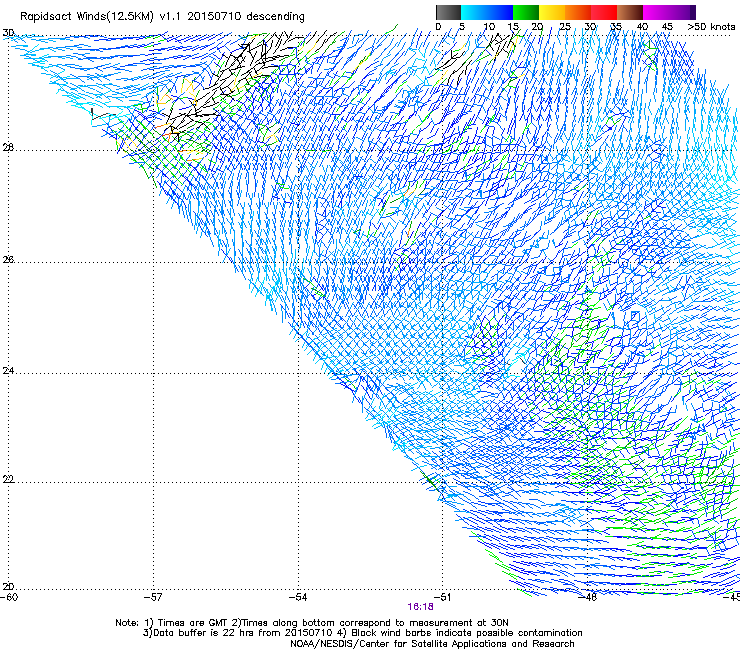740x650 pixels.
Task: Click the latitude label 24
Action: 8,371
